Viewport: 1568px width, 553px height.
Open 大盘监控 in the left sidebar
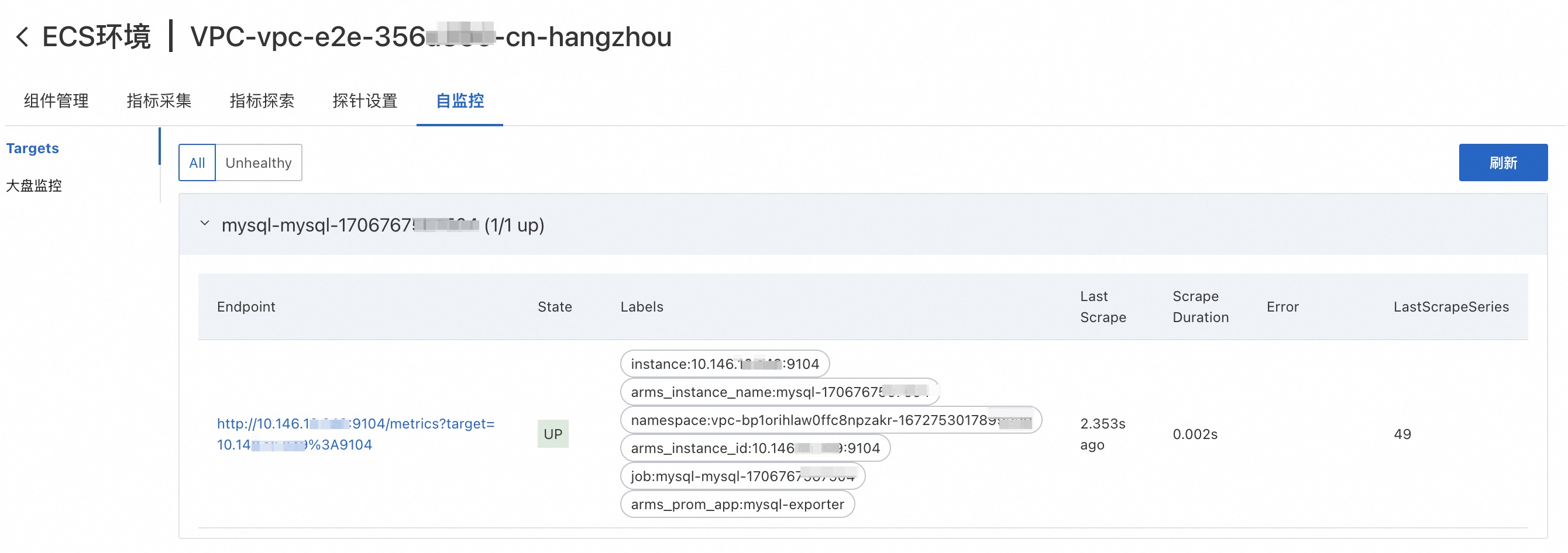coord(34,185)
